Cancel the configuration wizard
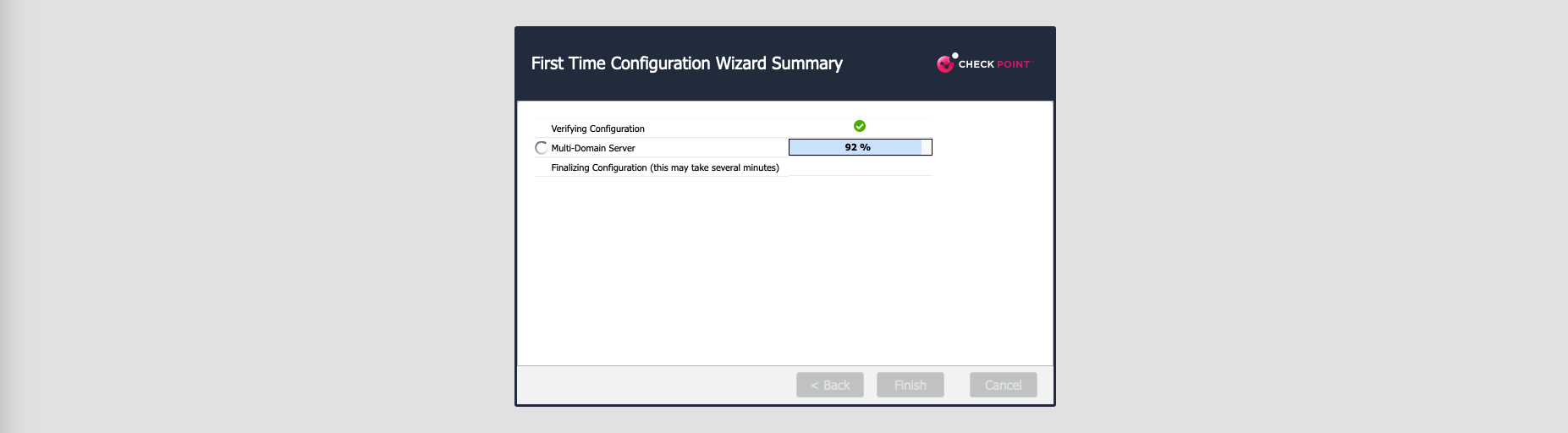The image size is (1568, 433). pos(1003,385)
